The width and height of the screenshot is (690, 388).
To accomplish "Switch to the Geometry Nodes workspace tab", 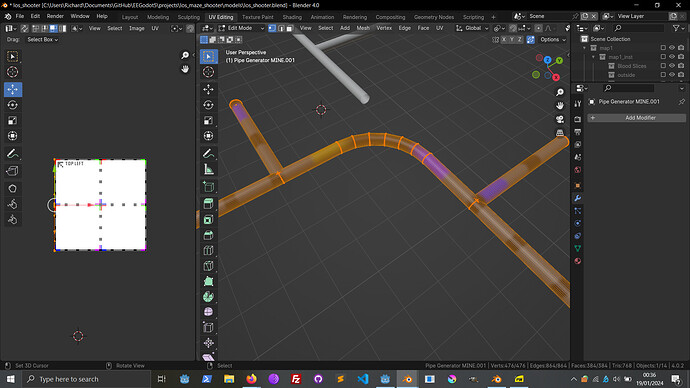I will 433,17.
